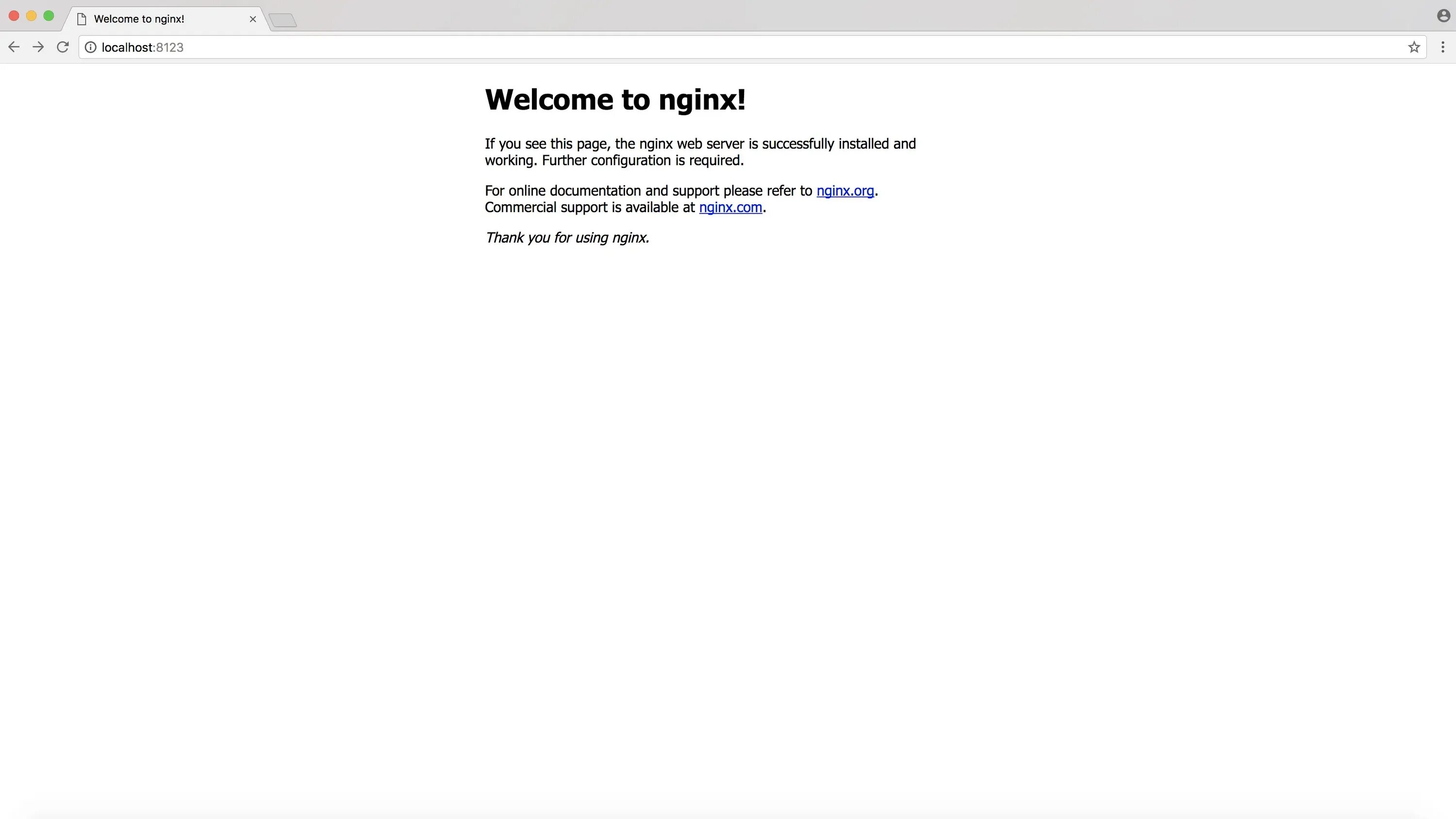Open the nginx.com link

tap(730, 207)
